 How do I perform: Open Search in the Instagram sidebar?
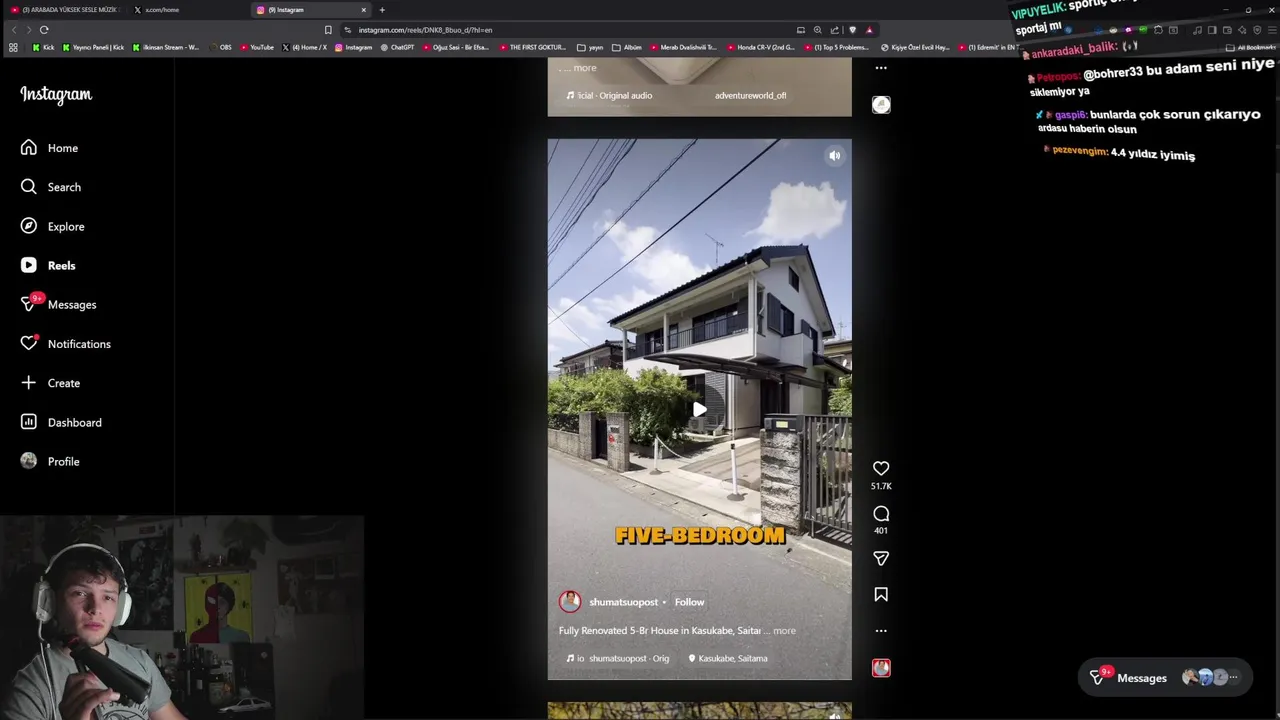[50, 187]
